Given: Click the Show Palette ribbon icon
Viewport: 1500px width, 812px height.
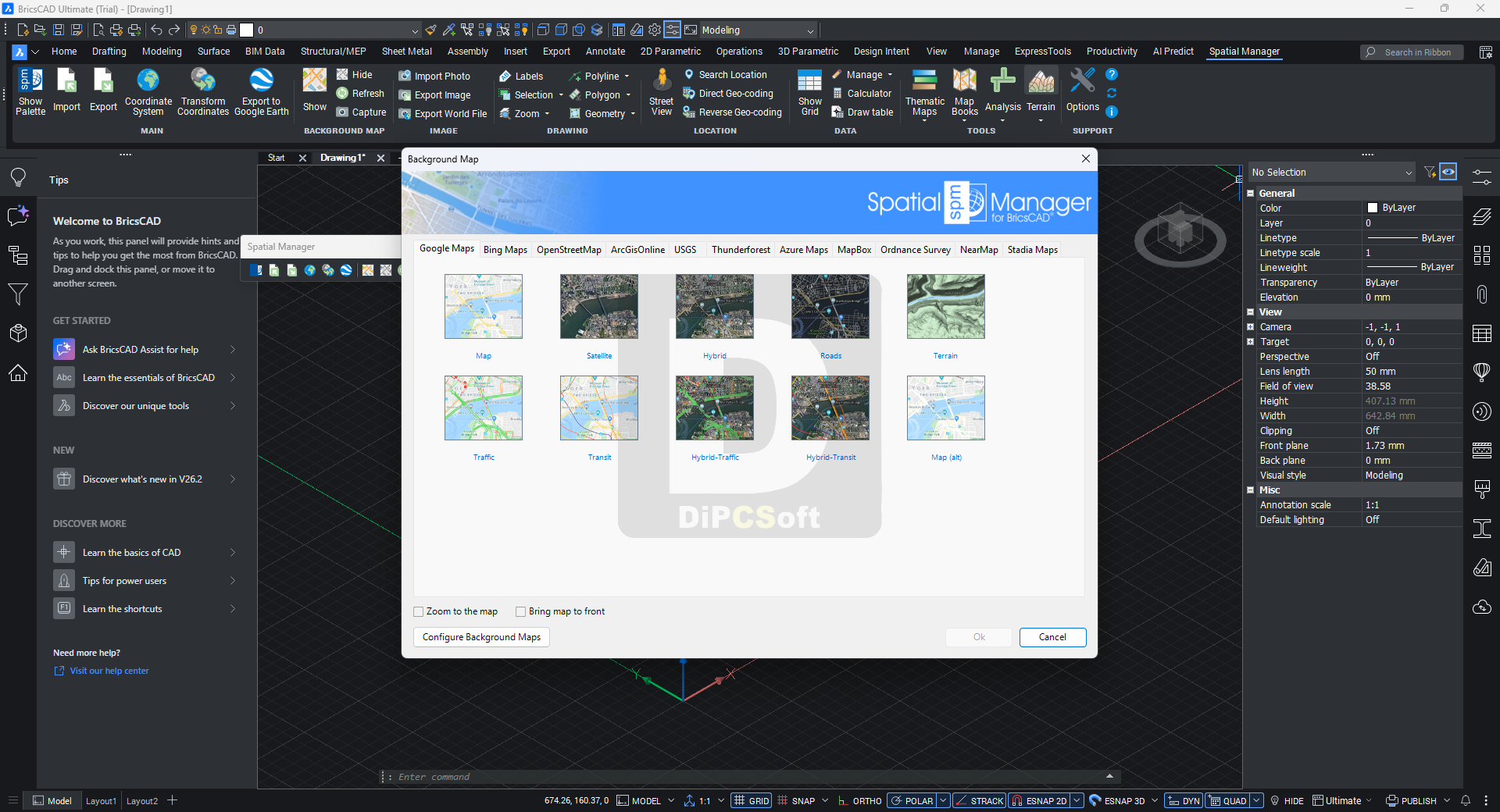Looking at the screenshot, I should (x=30, y=91).
